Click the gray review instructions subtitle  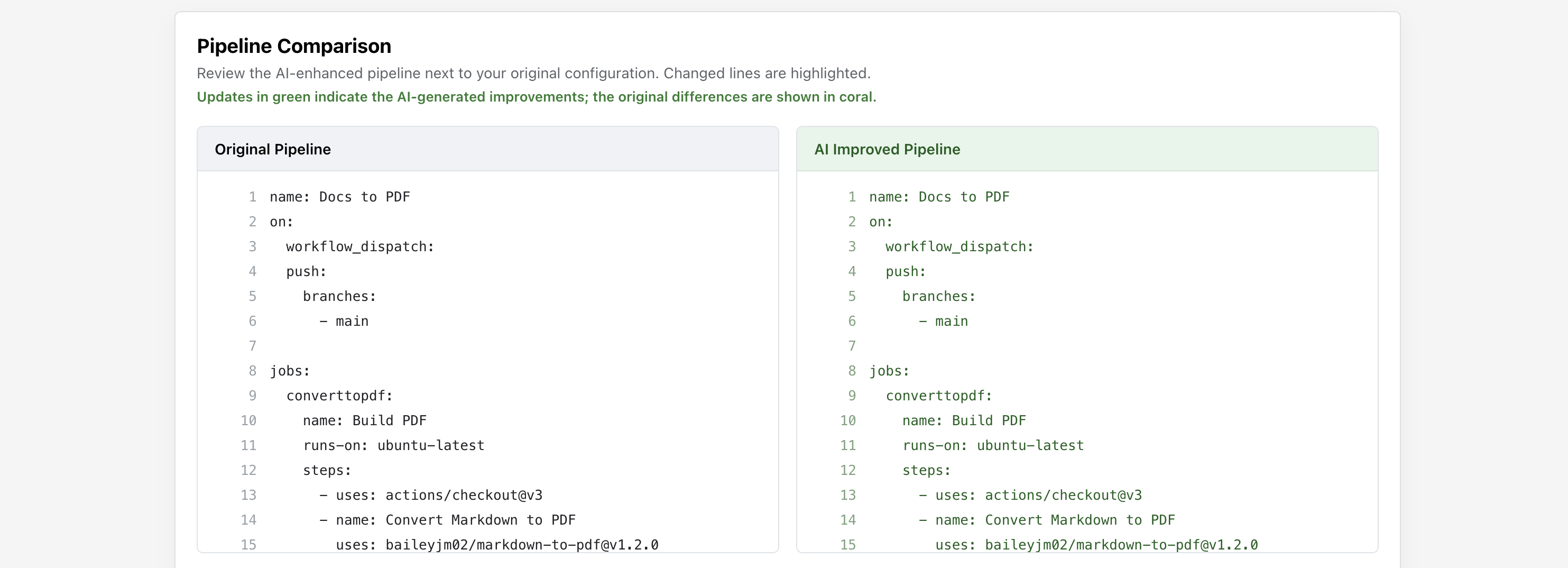pyautogui.click(x=533, y=73)
